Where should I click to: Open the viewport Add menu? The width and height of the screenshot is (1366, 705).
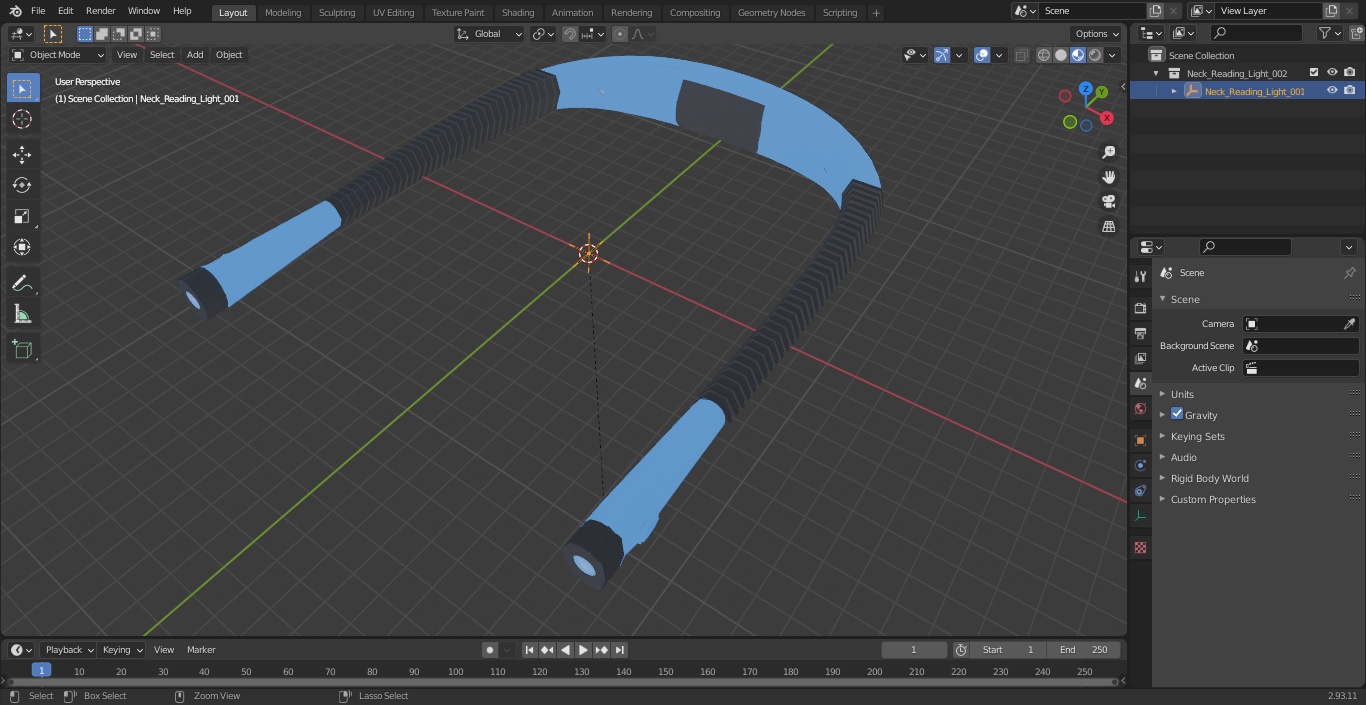coord(195,55)
